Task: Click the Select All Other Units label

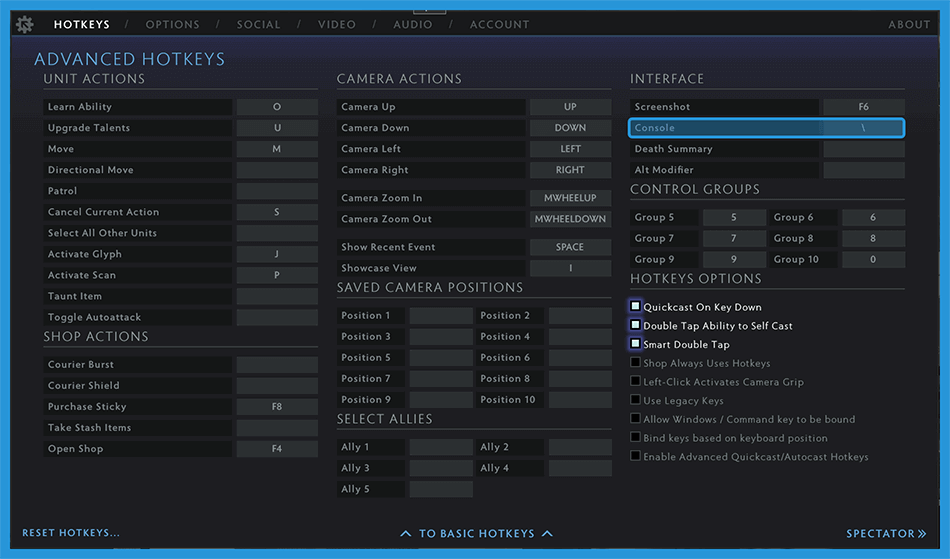Action: 102,233
